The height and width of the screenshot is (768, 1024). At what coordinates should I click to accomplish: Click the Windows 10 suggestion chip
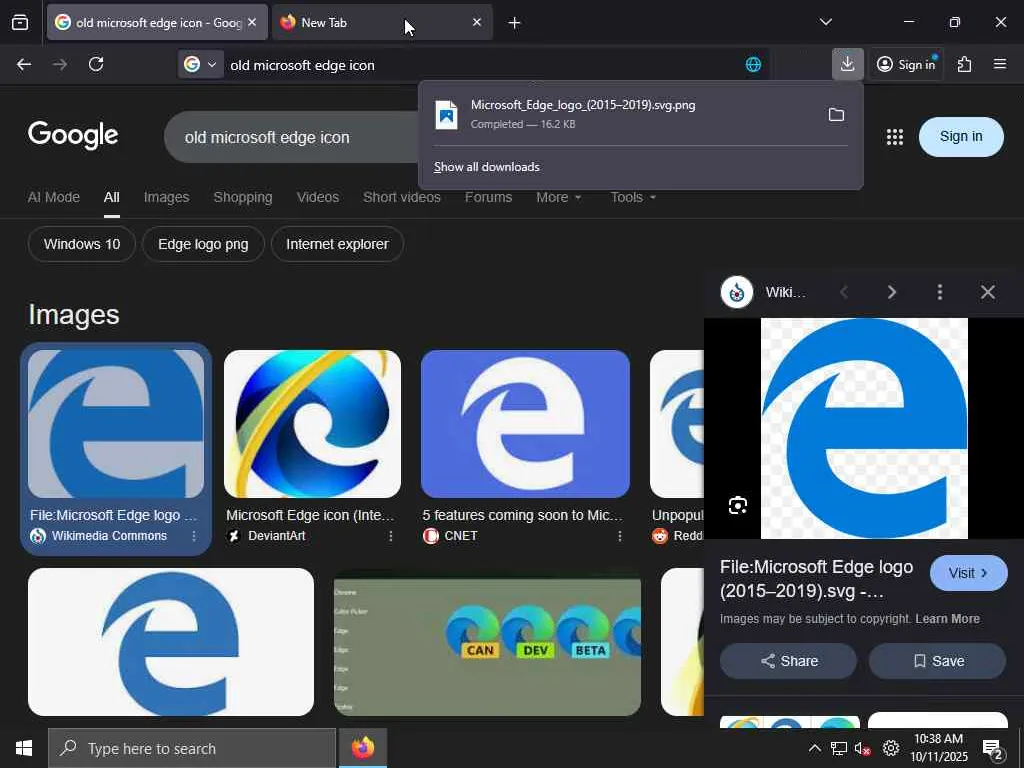(82, 244)
